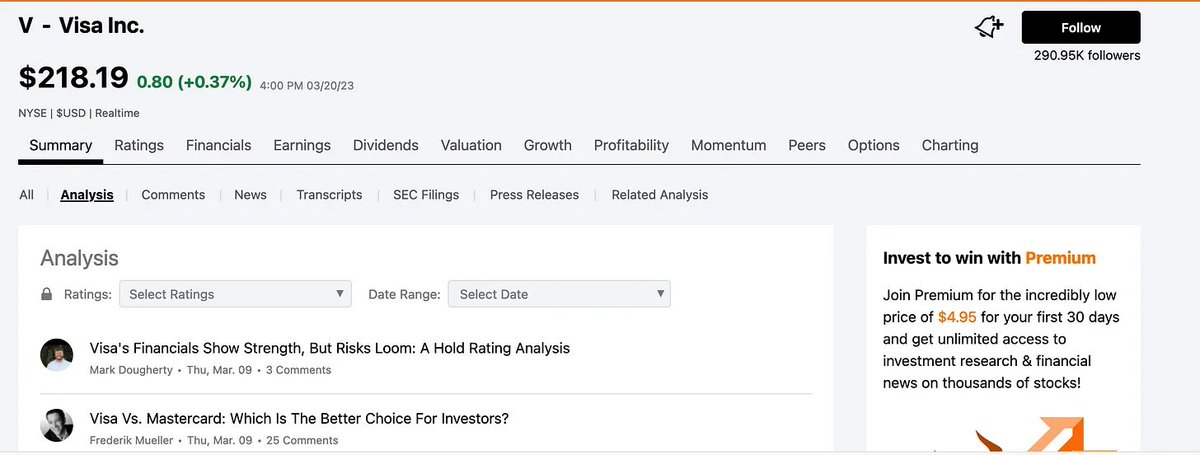Open the Select Date range dropdown

(559, 294)
